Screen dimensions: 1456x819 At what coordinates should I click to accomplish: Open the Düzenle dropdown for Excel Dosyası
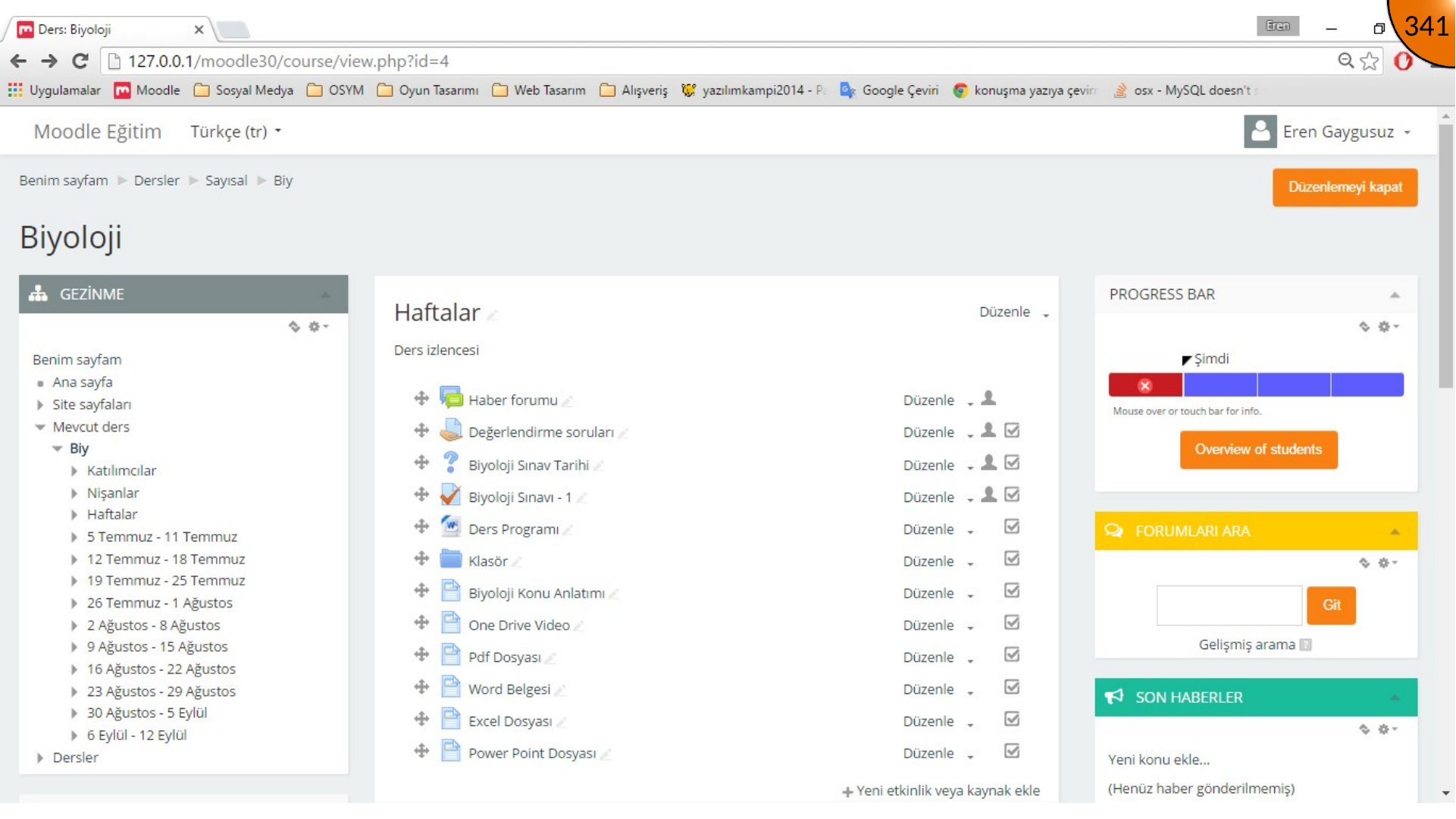tap(938, 721)
